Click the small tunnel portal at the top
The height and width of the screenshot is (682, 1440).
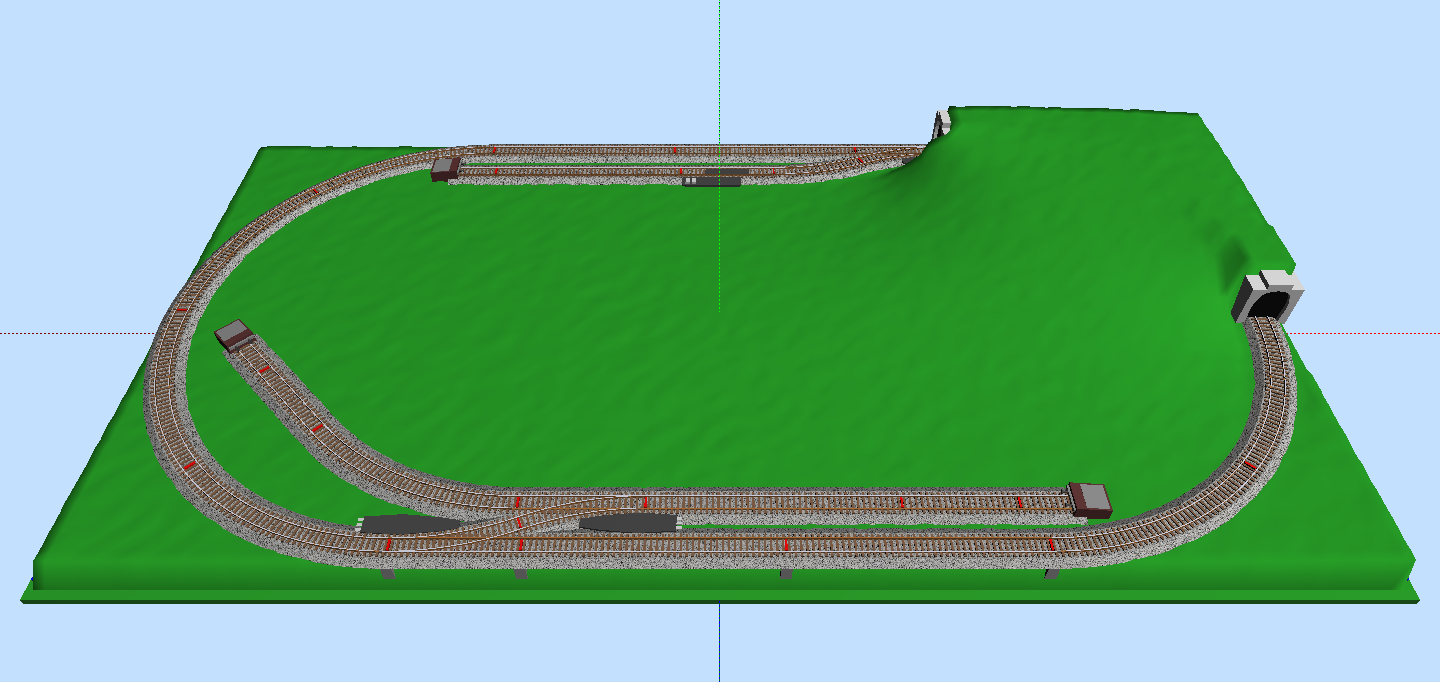pos(941,125)
